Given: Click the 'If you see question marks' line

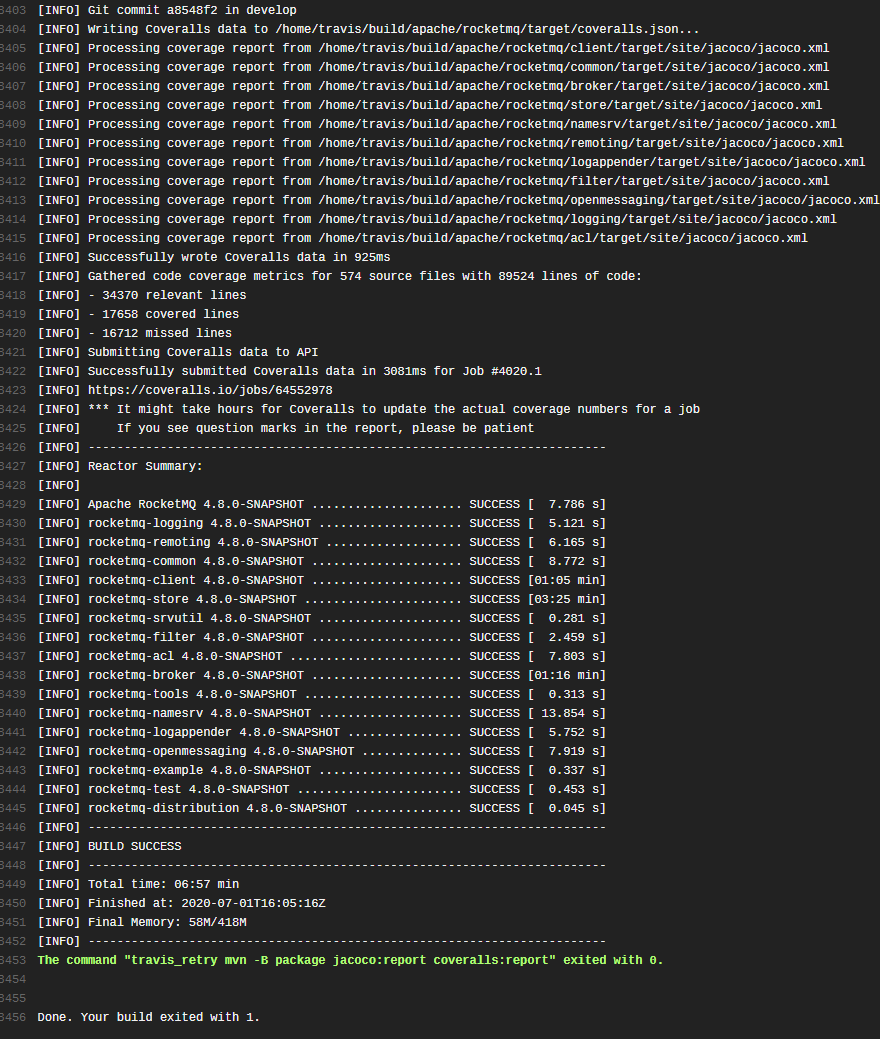Looking at the screenshot, I should pos(286,428).
